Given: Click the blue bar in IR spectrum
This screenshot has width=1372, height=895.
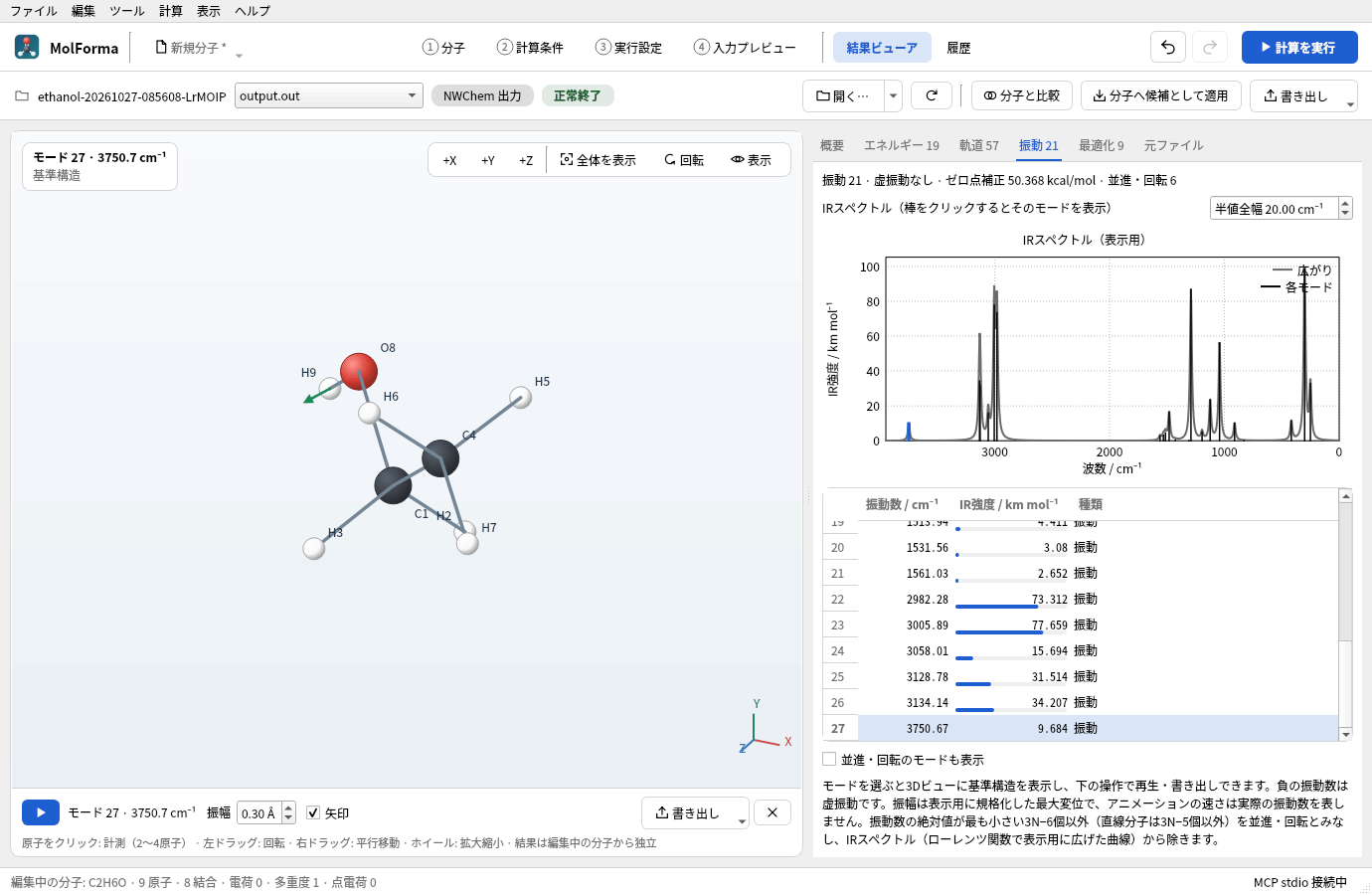Looking at the screenshot, I should 908,431.
